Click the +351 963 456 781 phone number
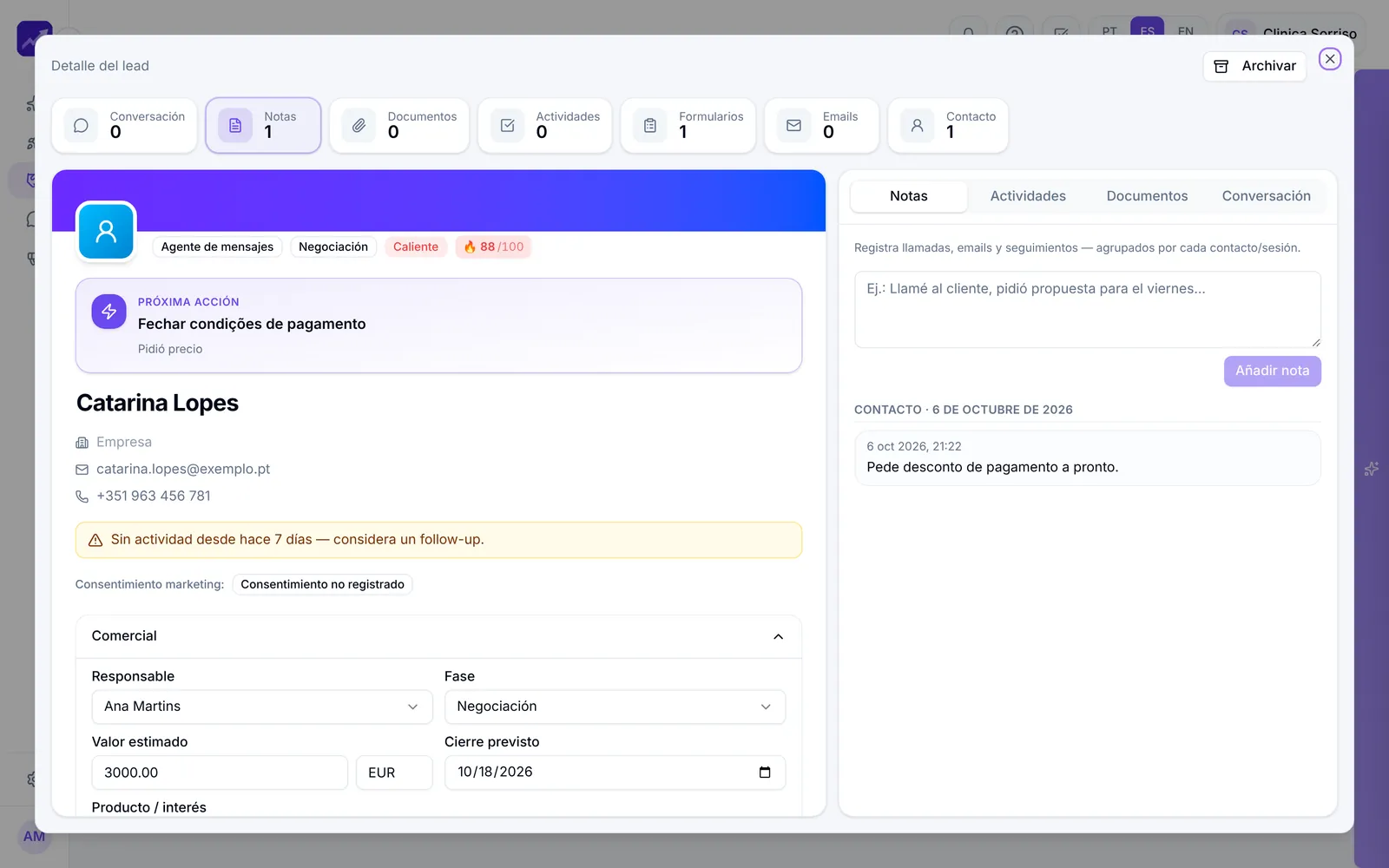 pyautogui.click(x=154, y=496)
